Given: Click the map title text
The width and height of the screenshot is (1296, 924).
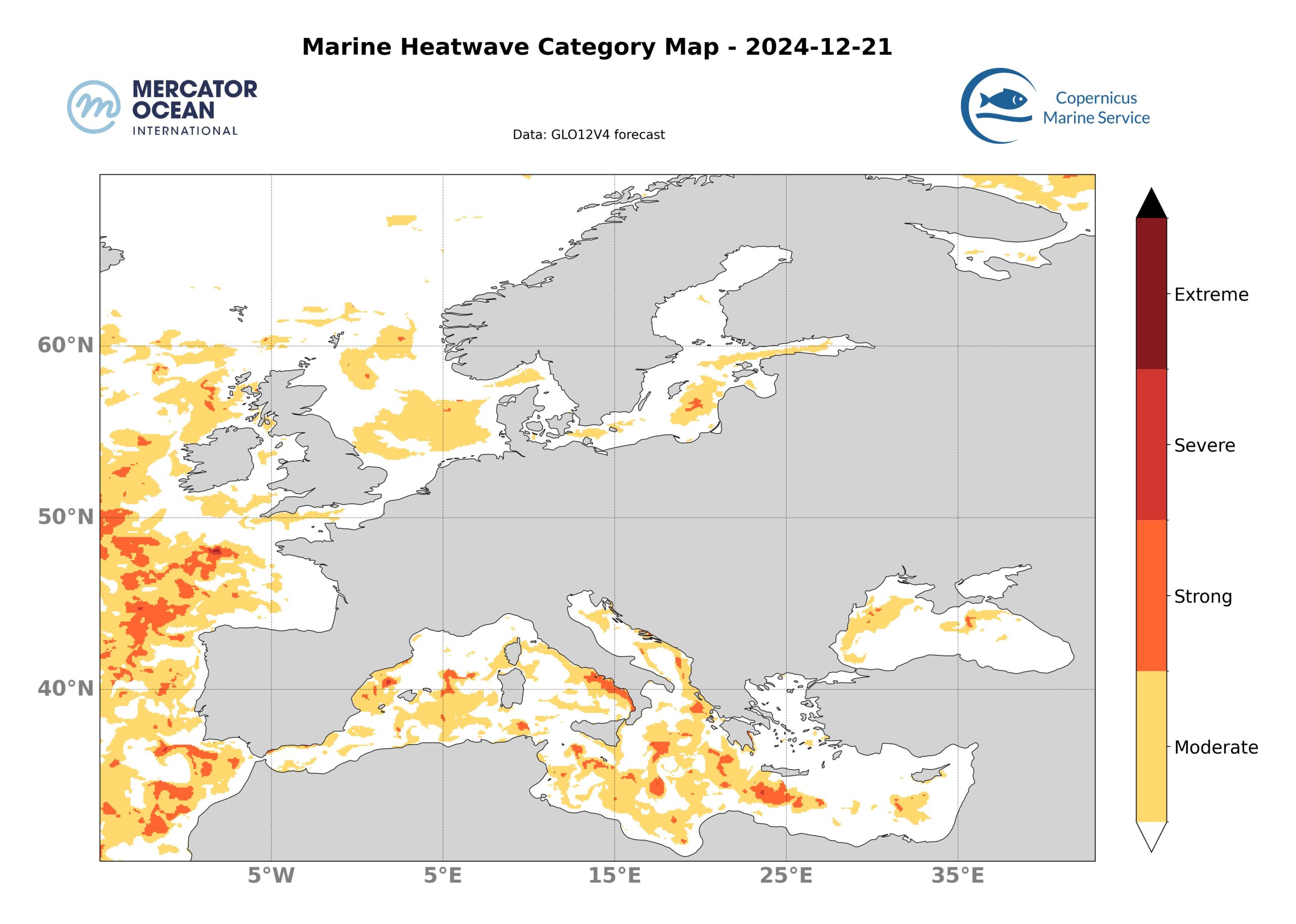Looking at the screenshot, I should point(596,47).
